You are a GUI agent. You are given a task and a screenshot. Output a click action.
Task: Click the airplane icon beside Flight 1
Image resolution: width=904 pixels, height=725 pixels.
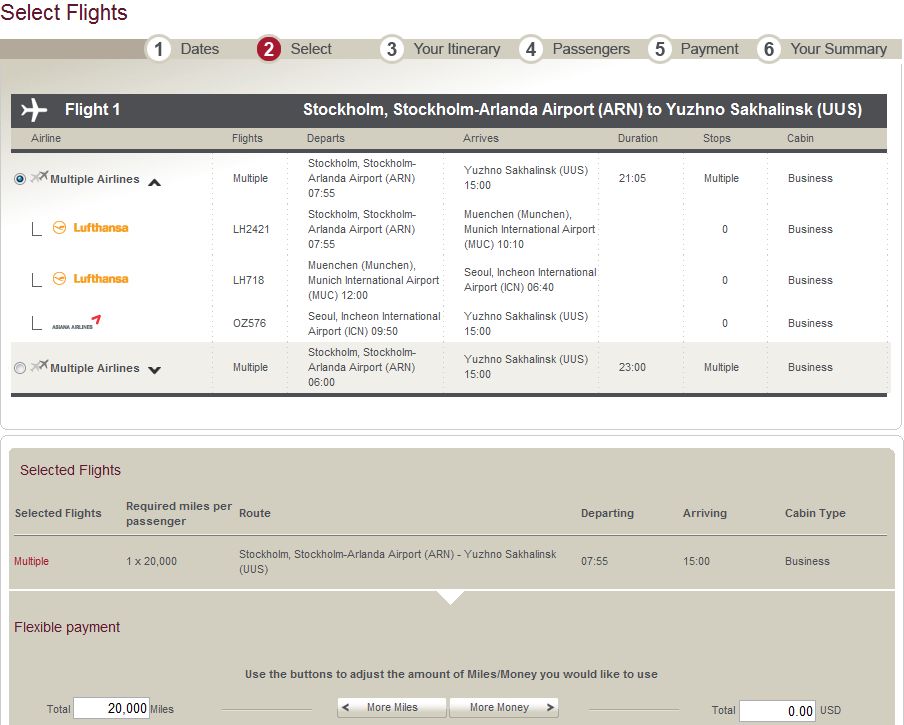[x=34, y=110]
